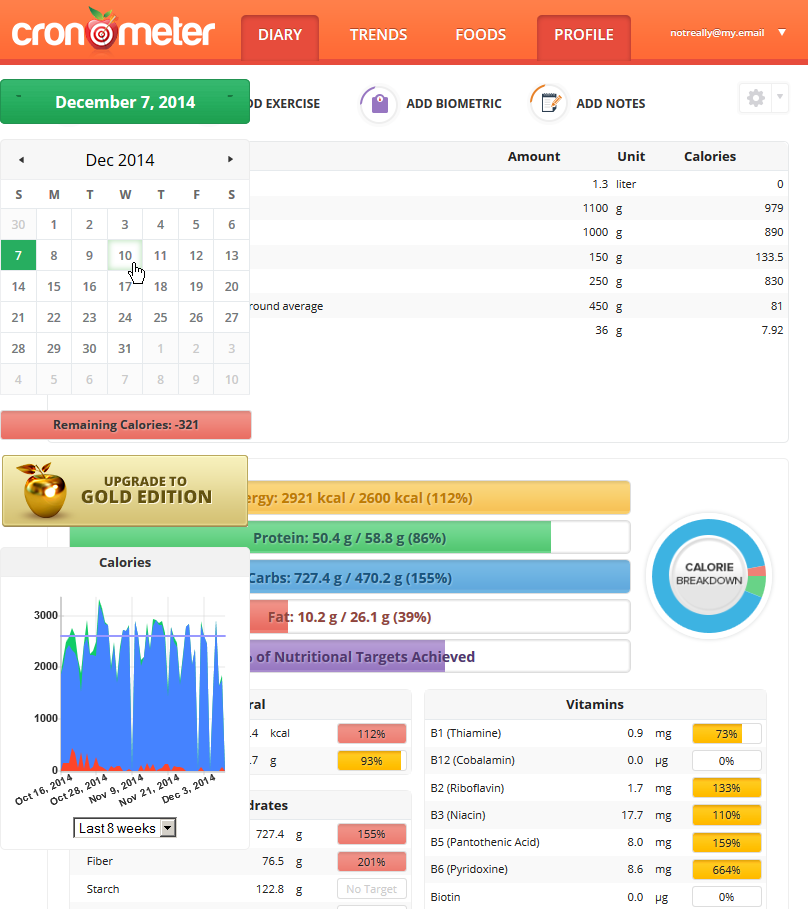Open the TRENDS tab
Viewport: 808px width, 909px height.
pos(378,35)
